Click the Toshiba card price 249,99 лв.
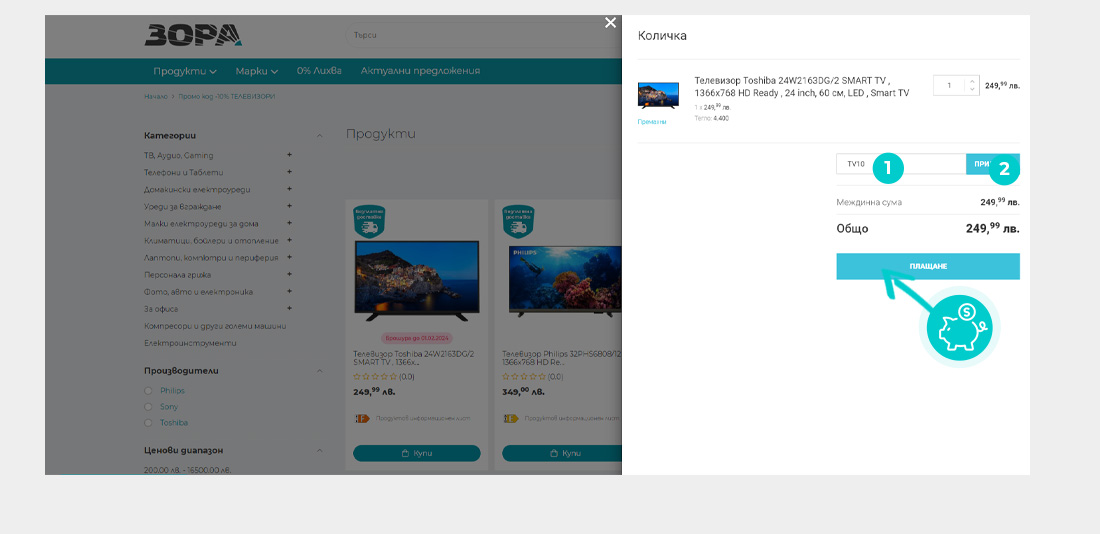 (x=376, y=392)
